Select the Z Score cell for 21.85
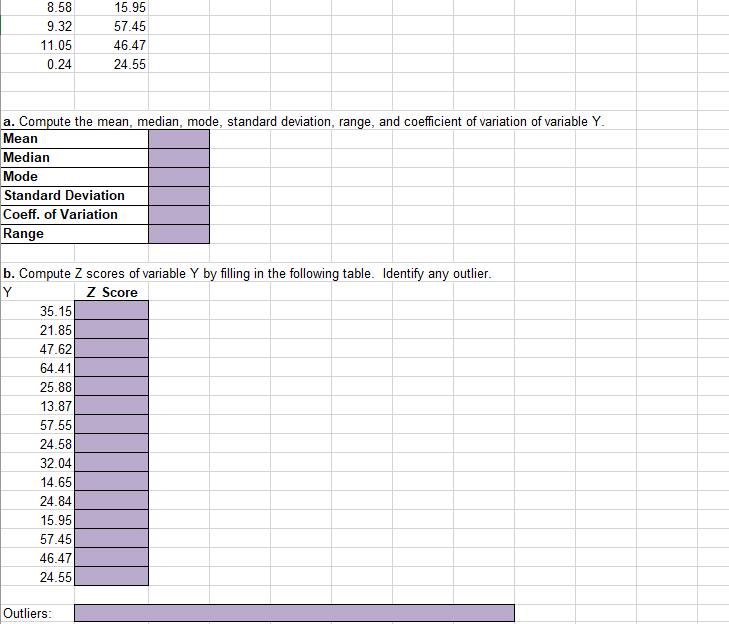This screenshot has width=729, height=624. pos(112,329)
